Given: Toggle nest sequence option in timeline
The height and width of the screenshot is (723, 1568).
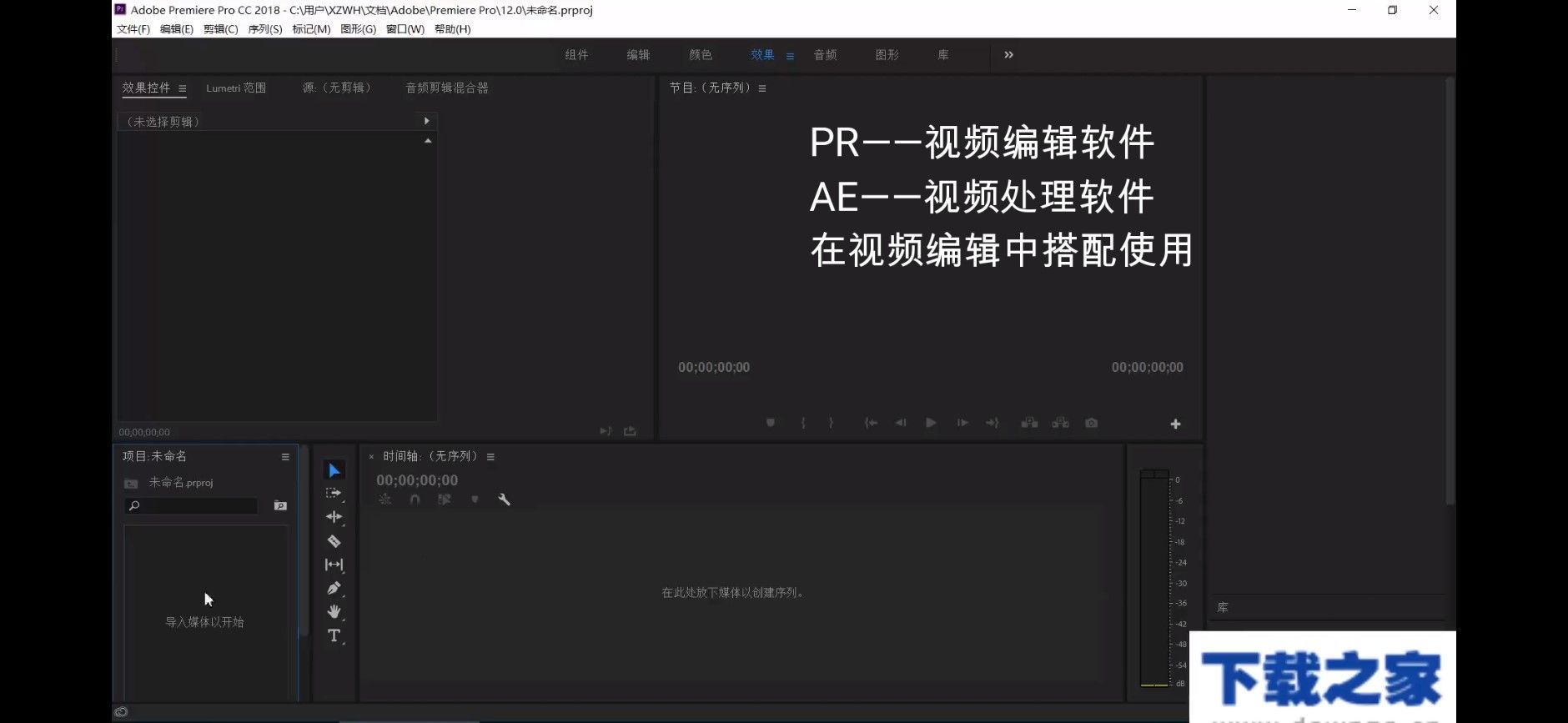Looking at the screenshot, I should [x=384, y=500].
